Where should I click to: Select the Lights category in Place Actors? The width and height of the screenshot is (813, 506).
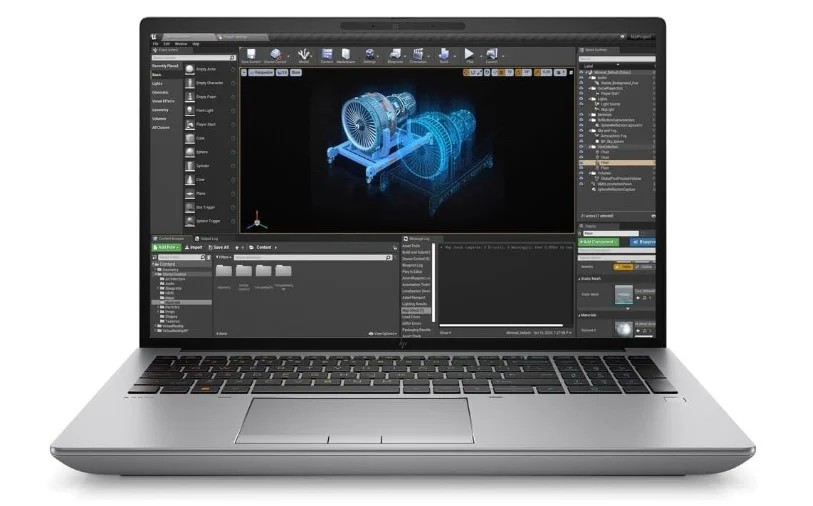tap(157, 83)
